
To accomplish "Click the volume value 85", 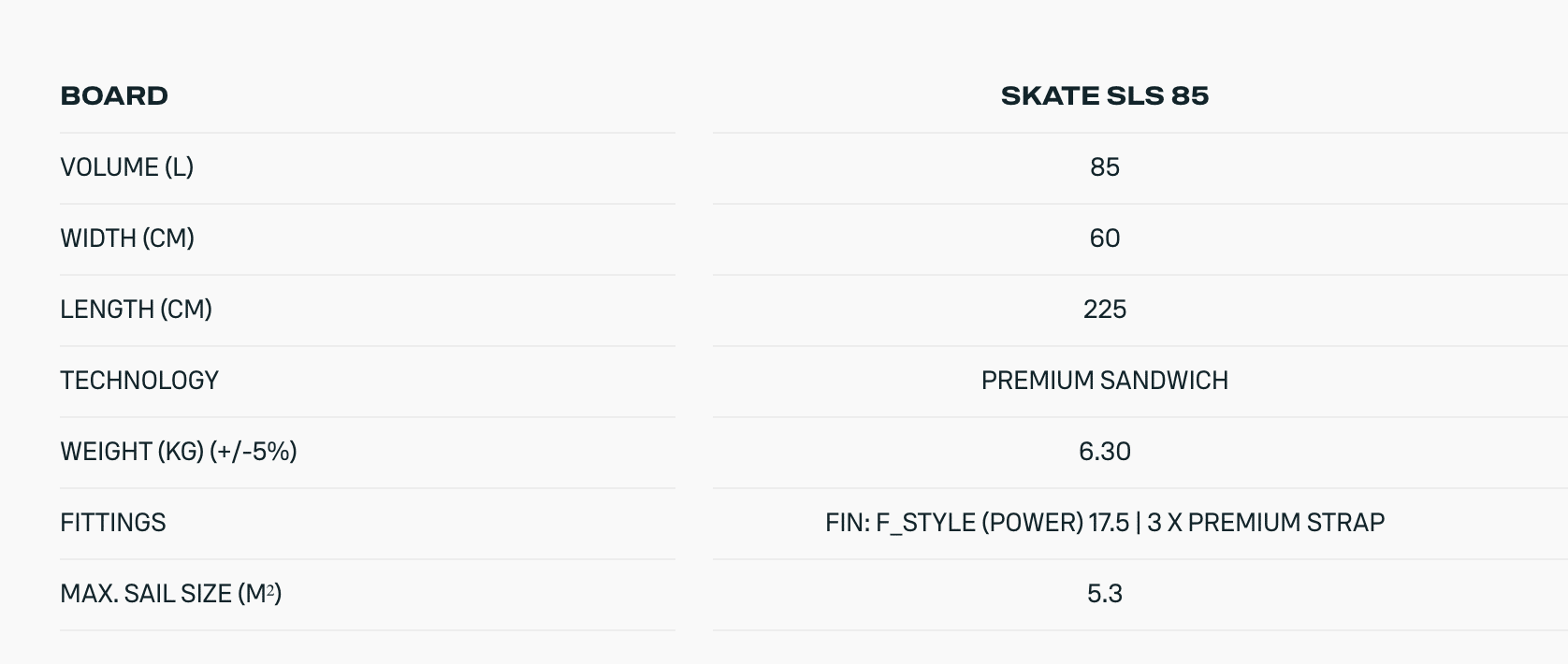I will click(x=1104, y=167).
